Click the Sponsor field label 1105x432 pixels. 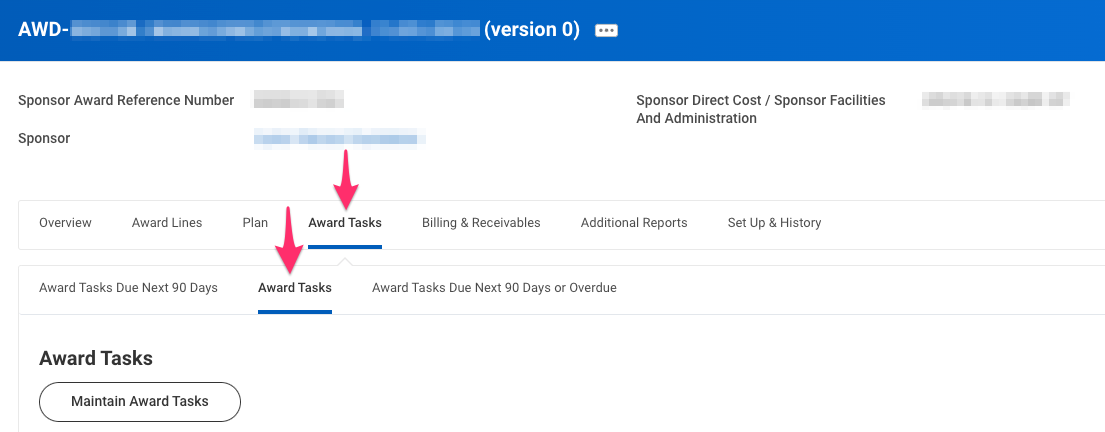(44, 138)
